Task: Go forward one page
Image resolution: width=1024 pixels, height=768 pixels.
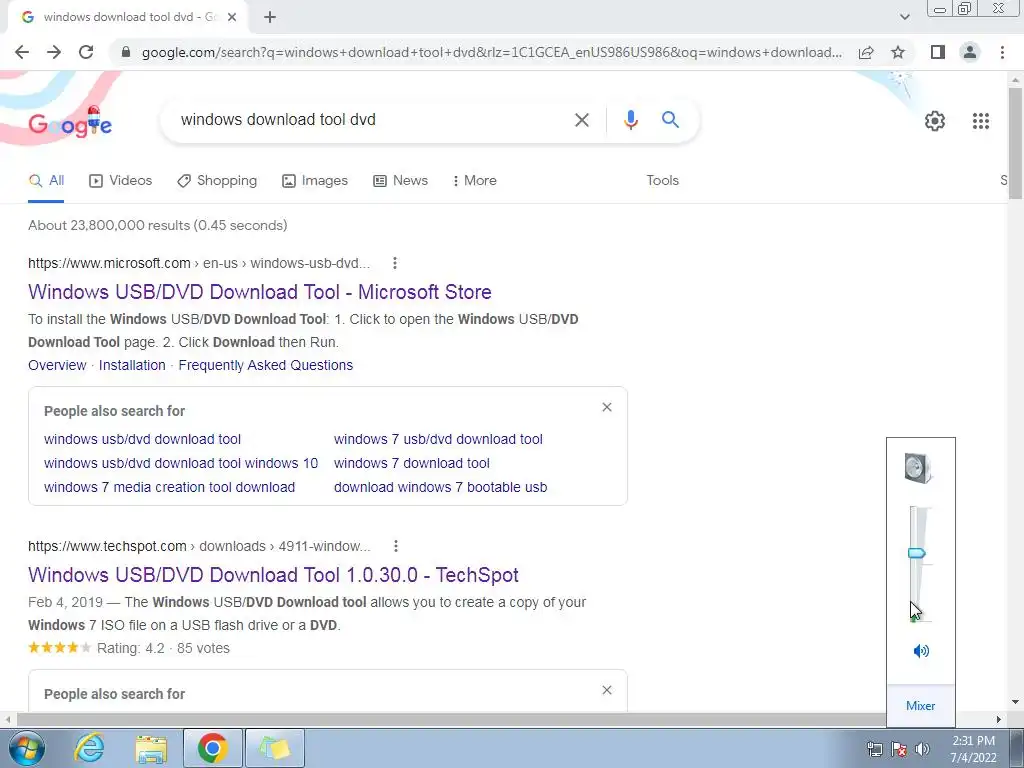Action: pos(54,52)
